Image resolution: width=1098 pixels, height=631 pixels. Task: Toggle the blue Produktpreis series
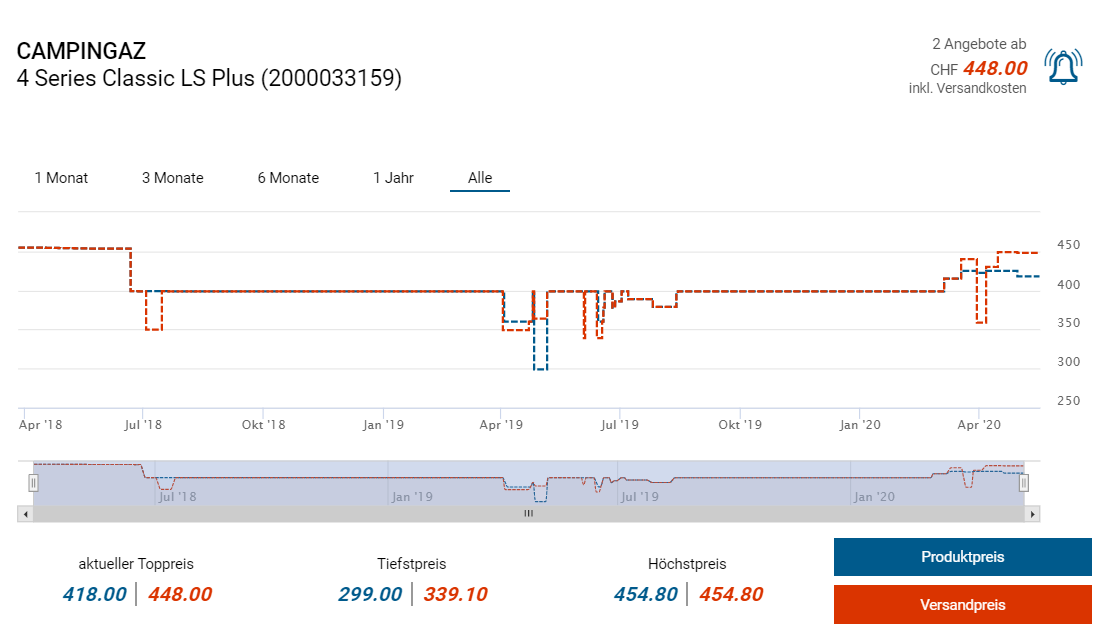[x=962, y=557]
